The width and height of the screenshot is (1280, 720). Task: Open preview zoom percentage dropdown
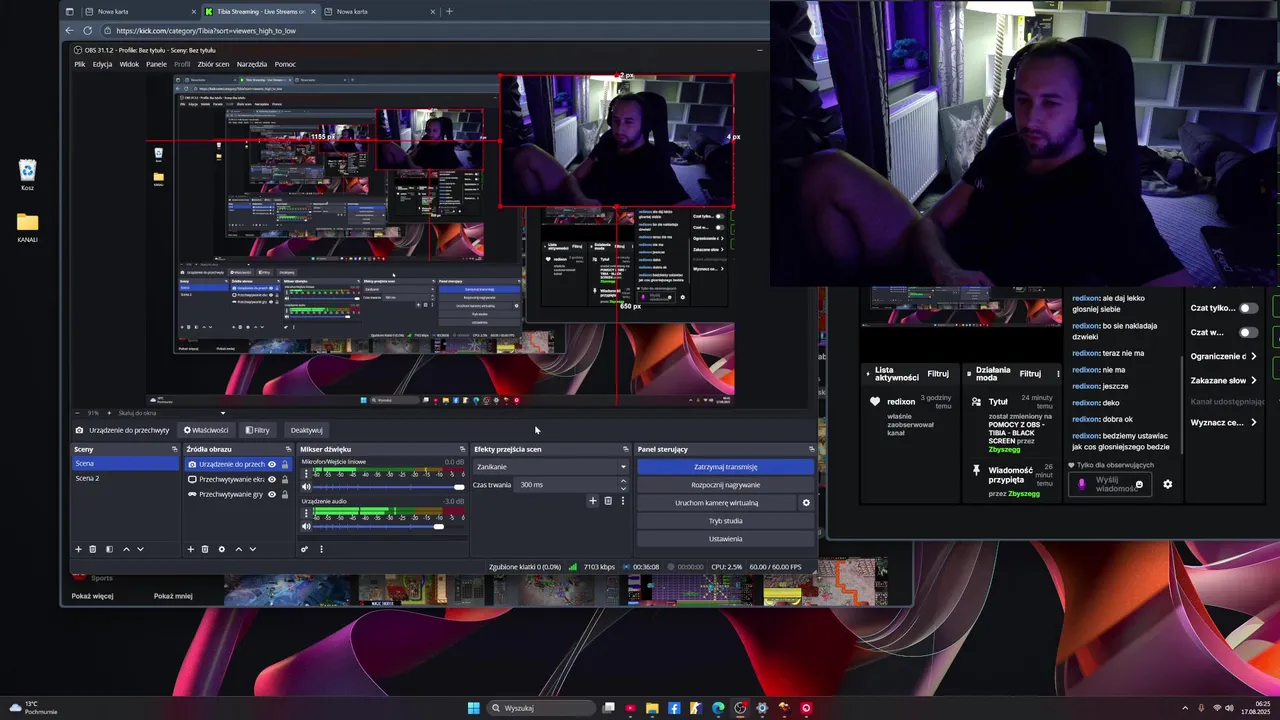[95, 413]
